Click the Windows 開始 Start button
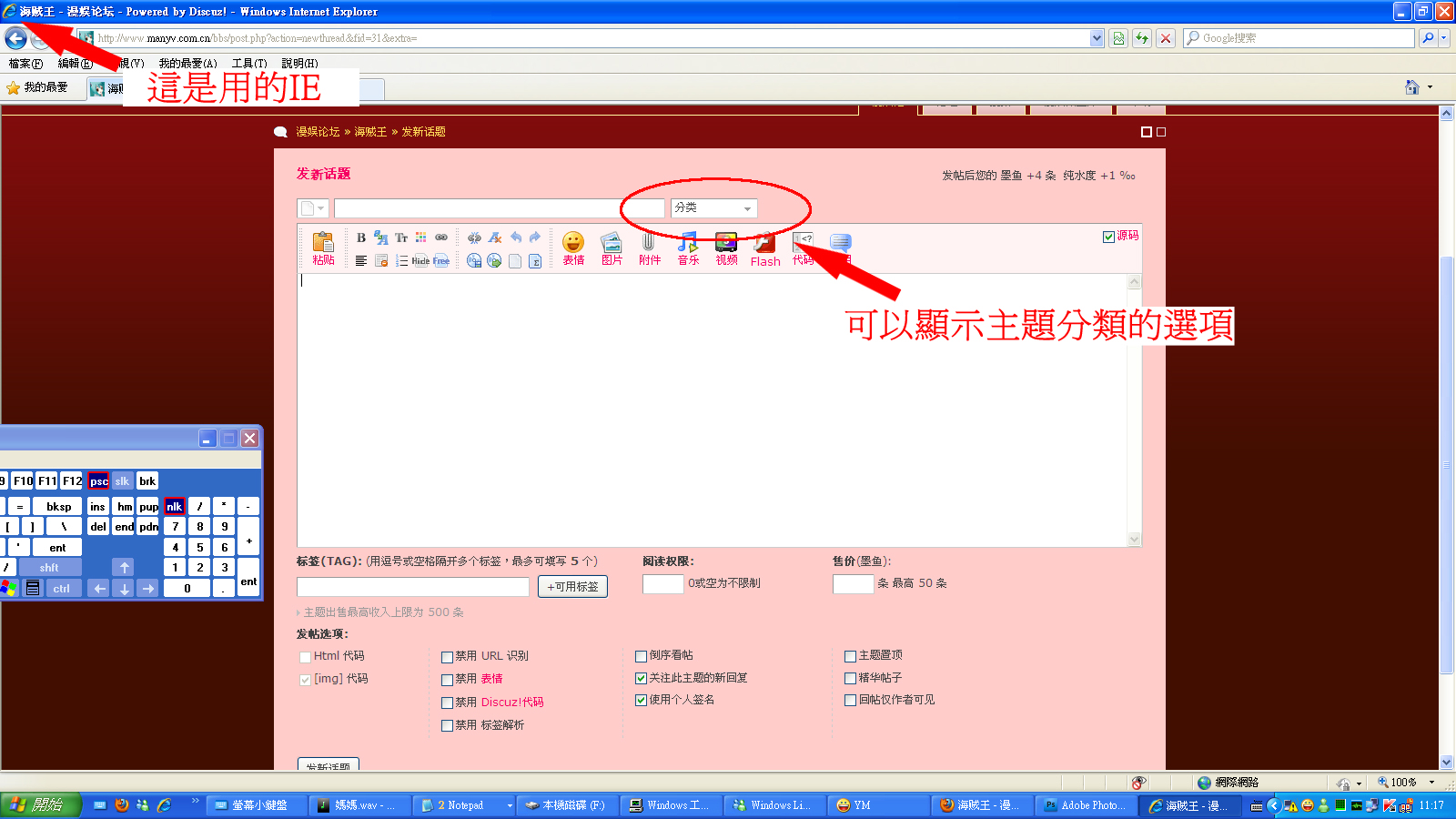The height and width of the screenshot is (819, 1456). click(40, 805)
